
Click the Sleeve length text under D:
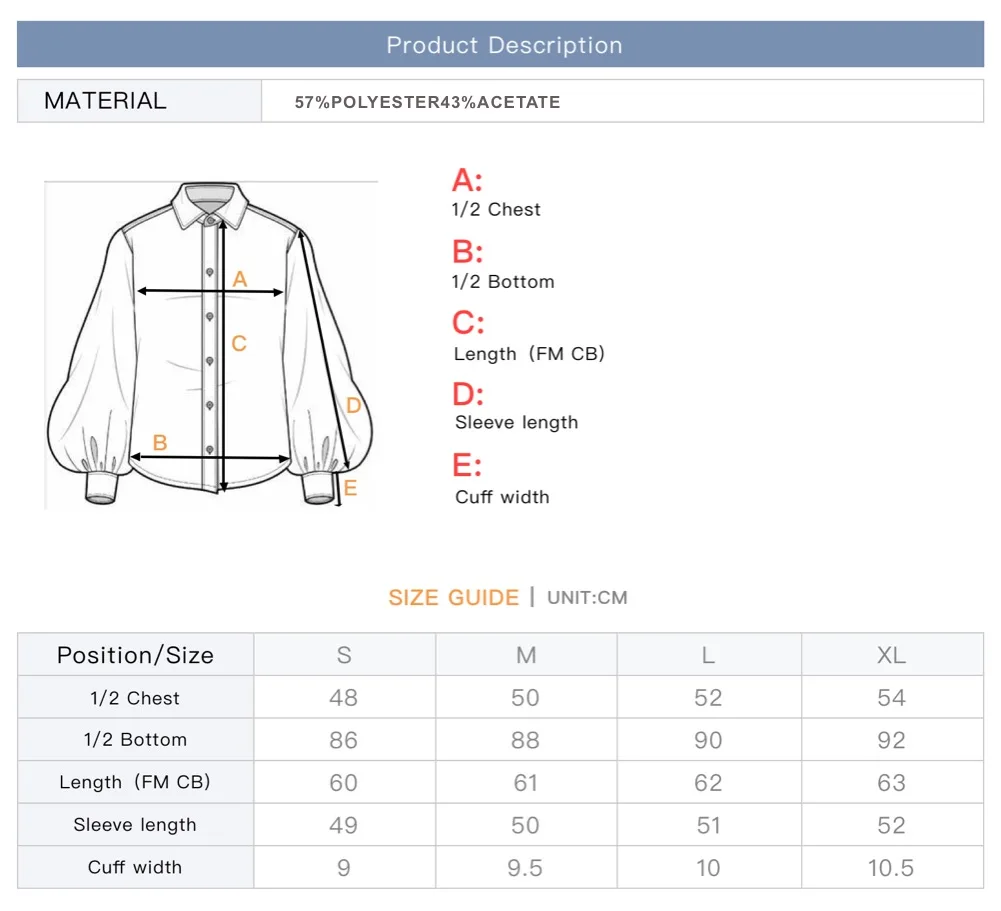[x=516, y=422]
